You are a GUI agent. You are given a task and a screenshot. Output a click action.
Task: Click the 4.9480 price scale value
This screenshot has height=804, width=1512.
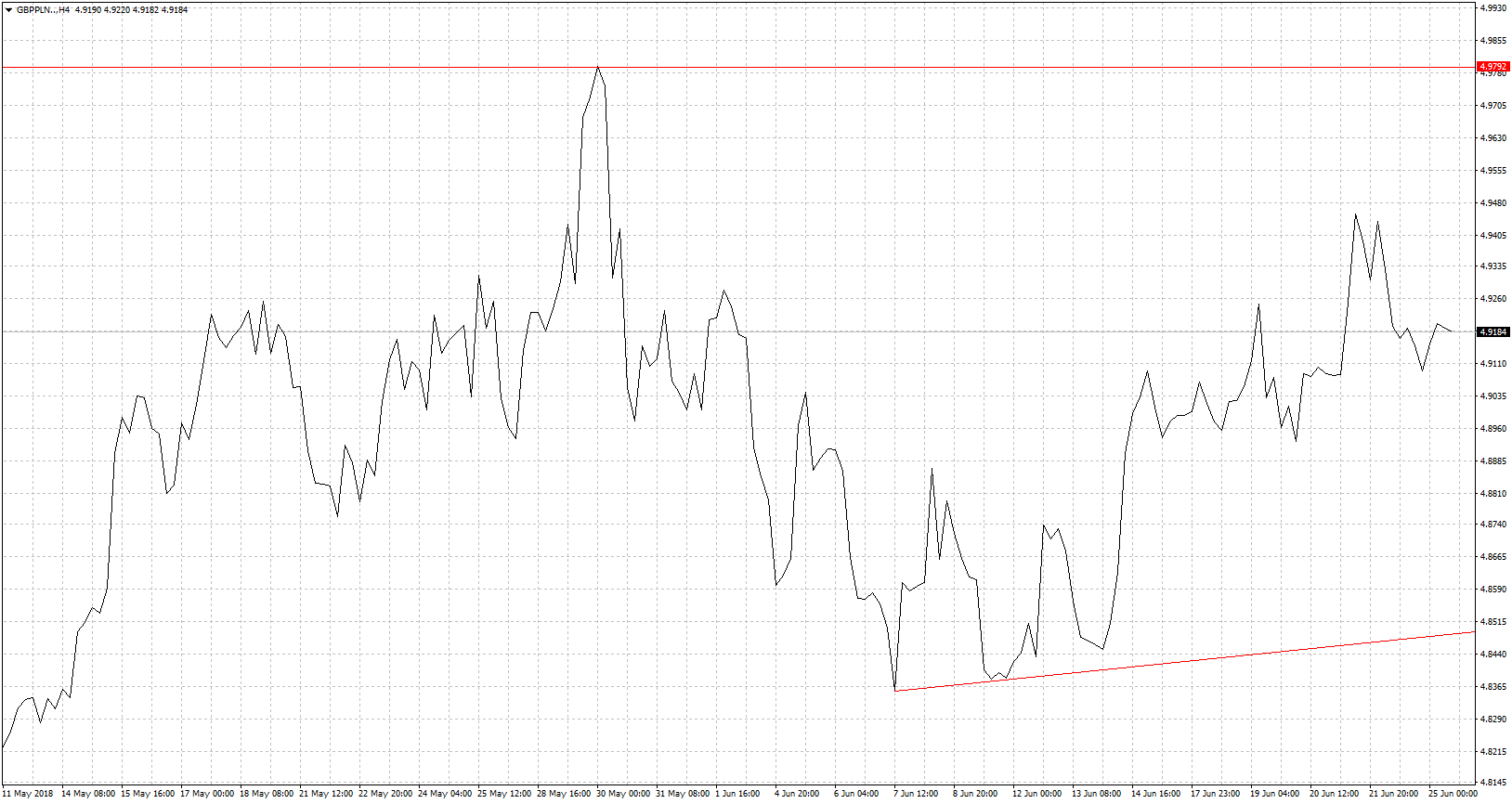point(1492,203)
